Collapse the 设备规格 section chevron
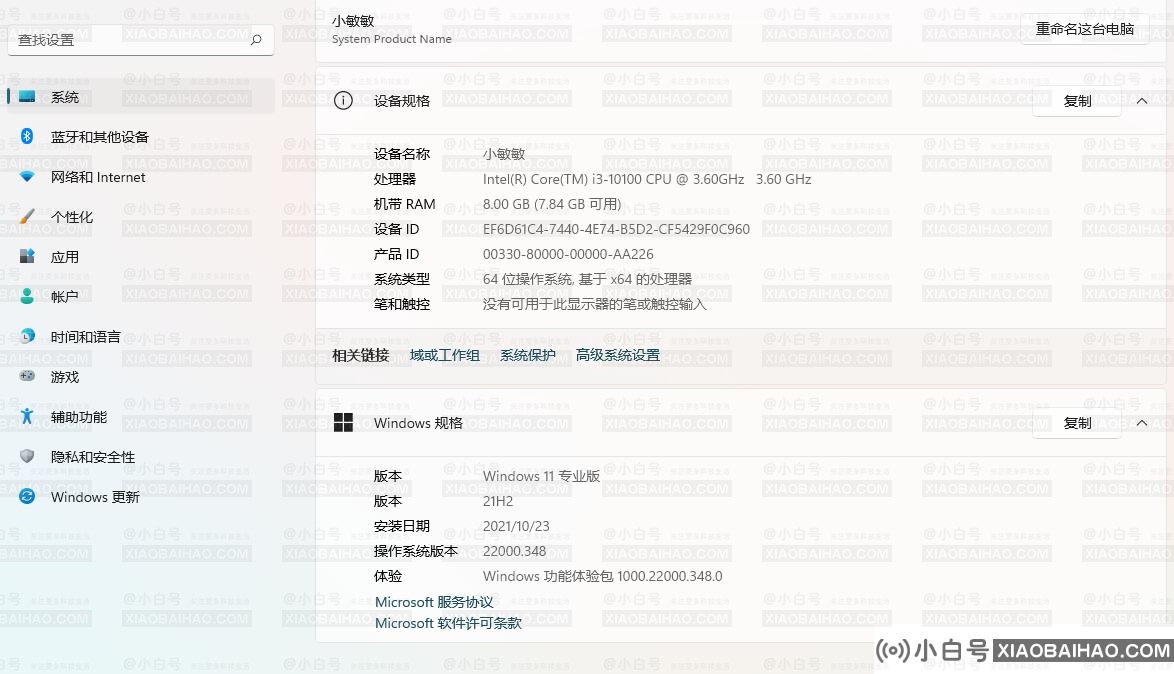Viewport: 1174px width, 674px height. point(1142,101)
